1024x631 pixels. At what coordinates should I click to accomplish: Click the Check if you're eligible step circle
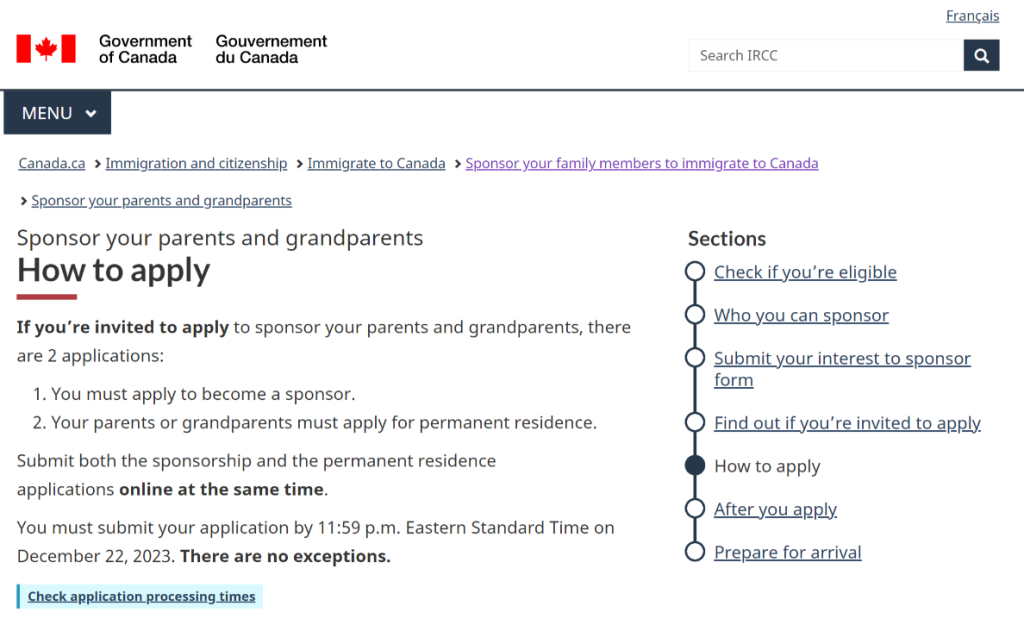695,271
